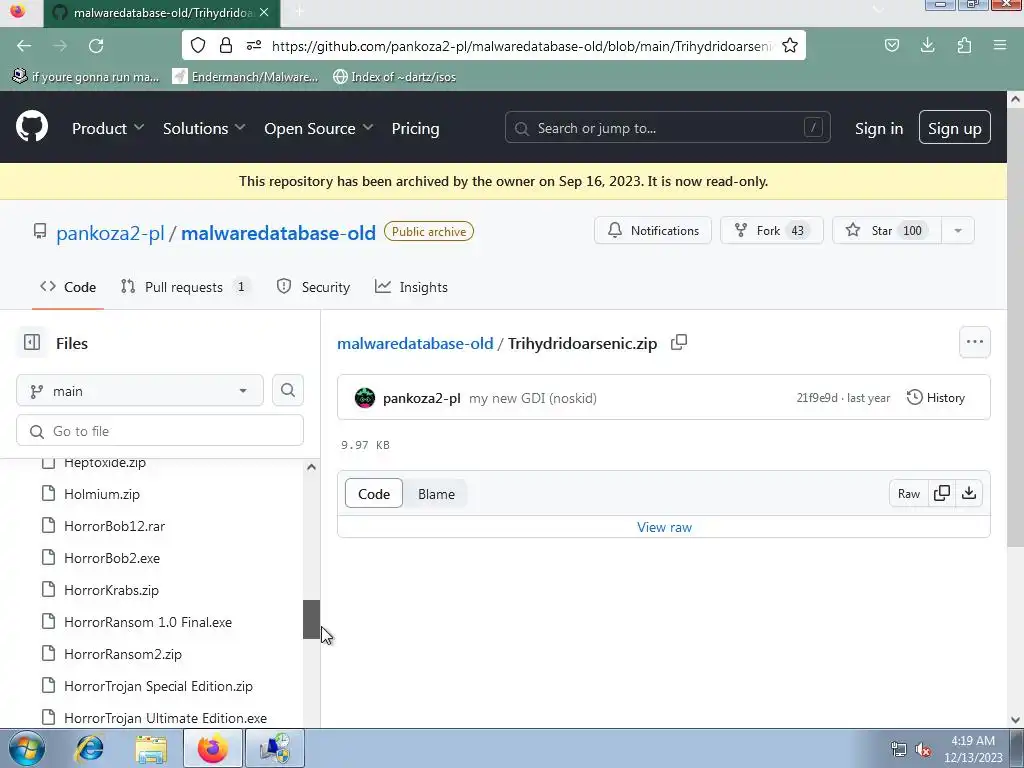Switch to the Code repository tab

tap(68, 287)
